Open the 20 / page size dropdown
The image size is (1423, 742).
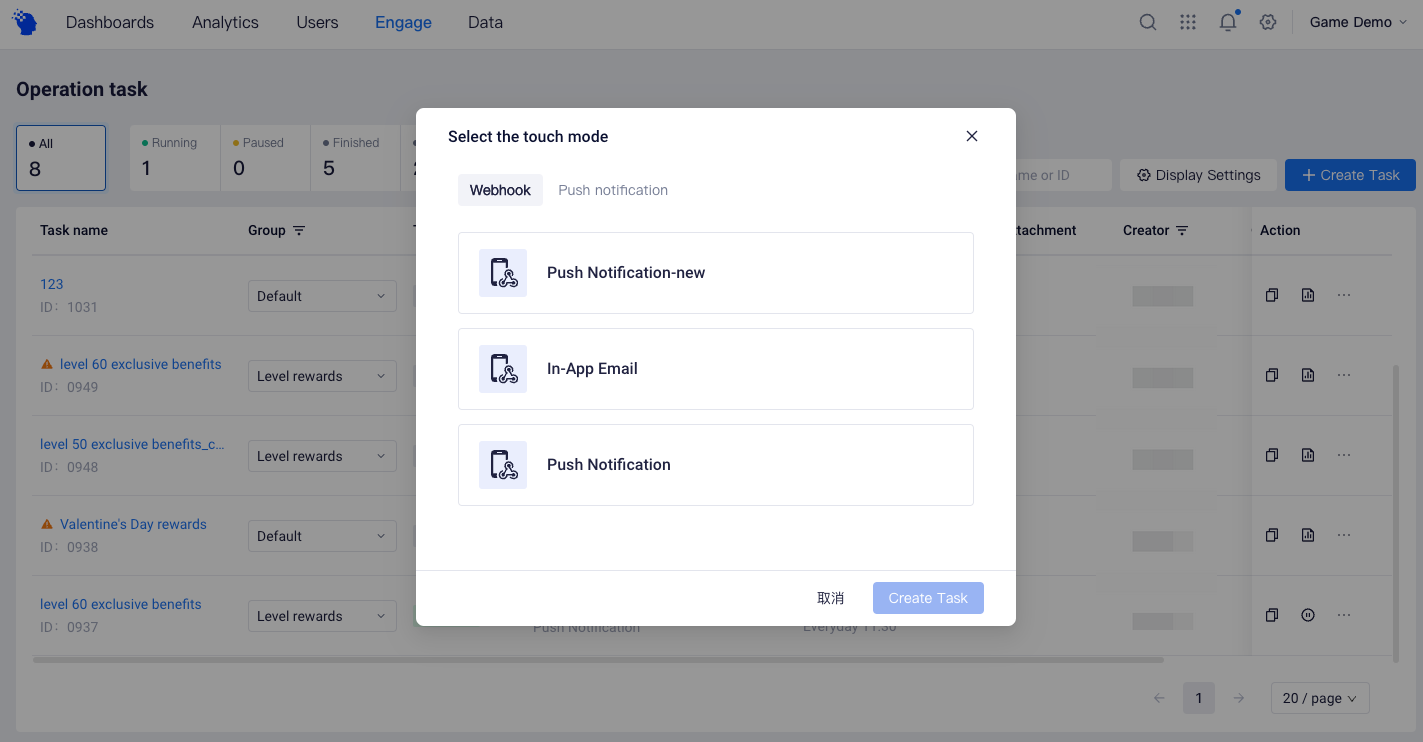[x=1319, y=698]
